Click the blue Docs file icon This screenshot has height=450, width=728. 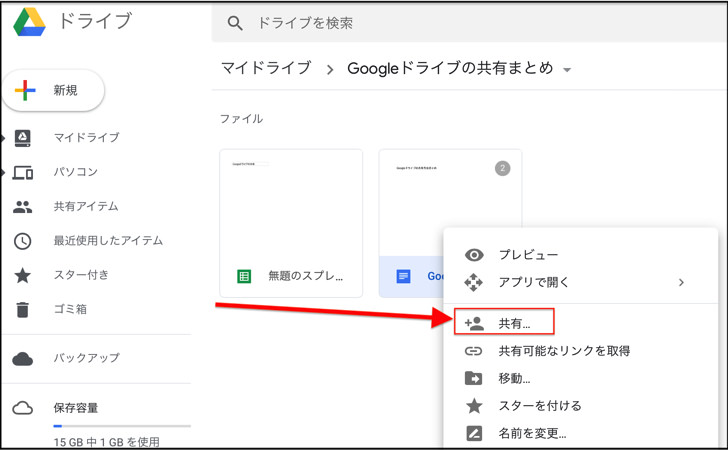coord(403,276)
